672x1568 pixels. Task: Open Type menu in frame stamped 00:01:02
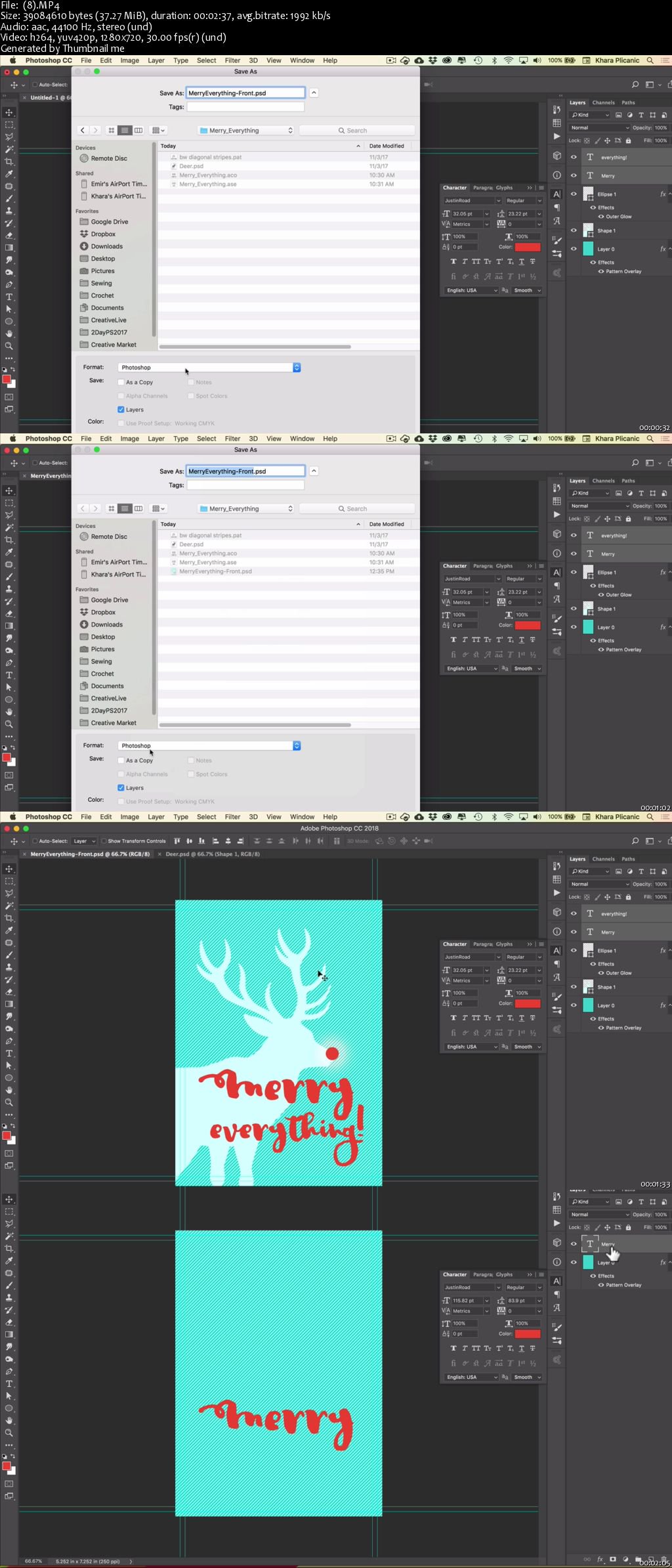pyautogui.click(x=180, y=439)
